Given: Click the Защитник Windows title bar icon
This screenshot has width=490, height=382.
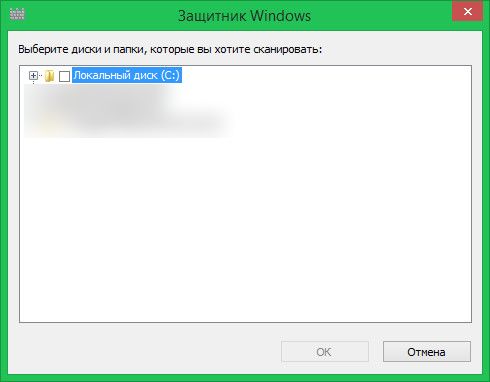Looking at the screenshot, I should [17, 14].
